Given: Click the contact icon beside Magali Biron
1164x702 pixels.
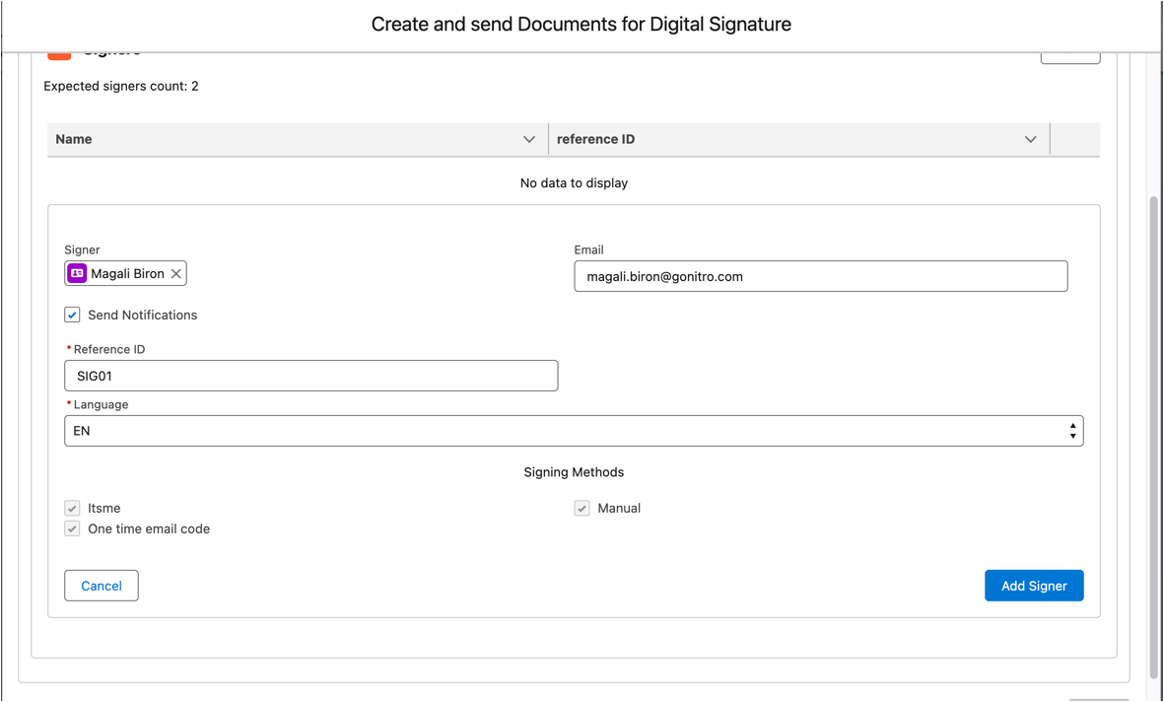Looking at the screenshot, I should tap(77, 274).
